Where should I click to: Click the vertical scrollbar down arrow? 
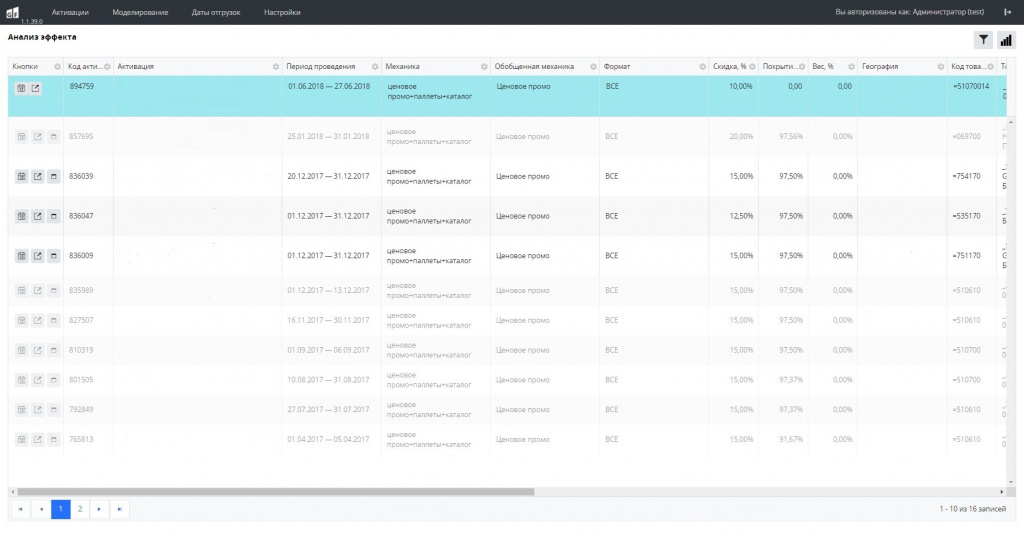coord(1011,482)
